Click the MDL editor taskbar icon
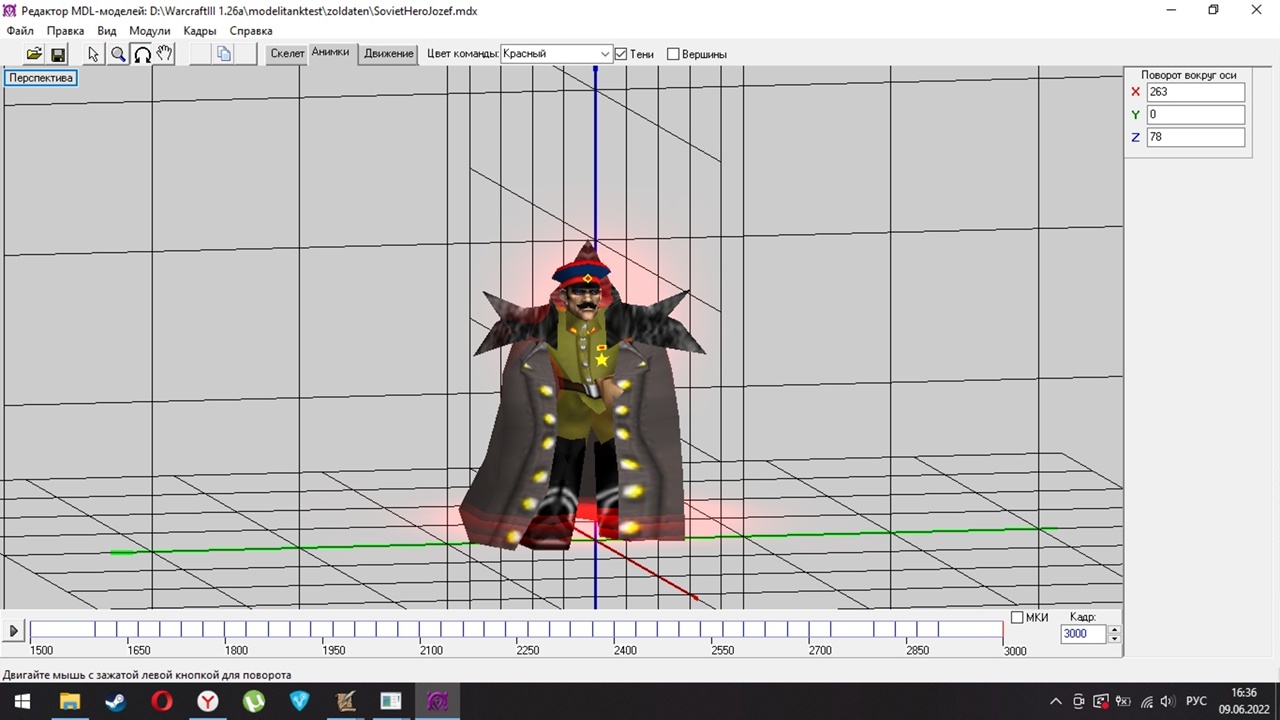The width and height of the screenshot is (1280, 720). 437,702
